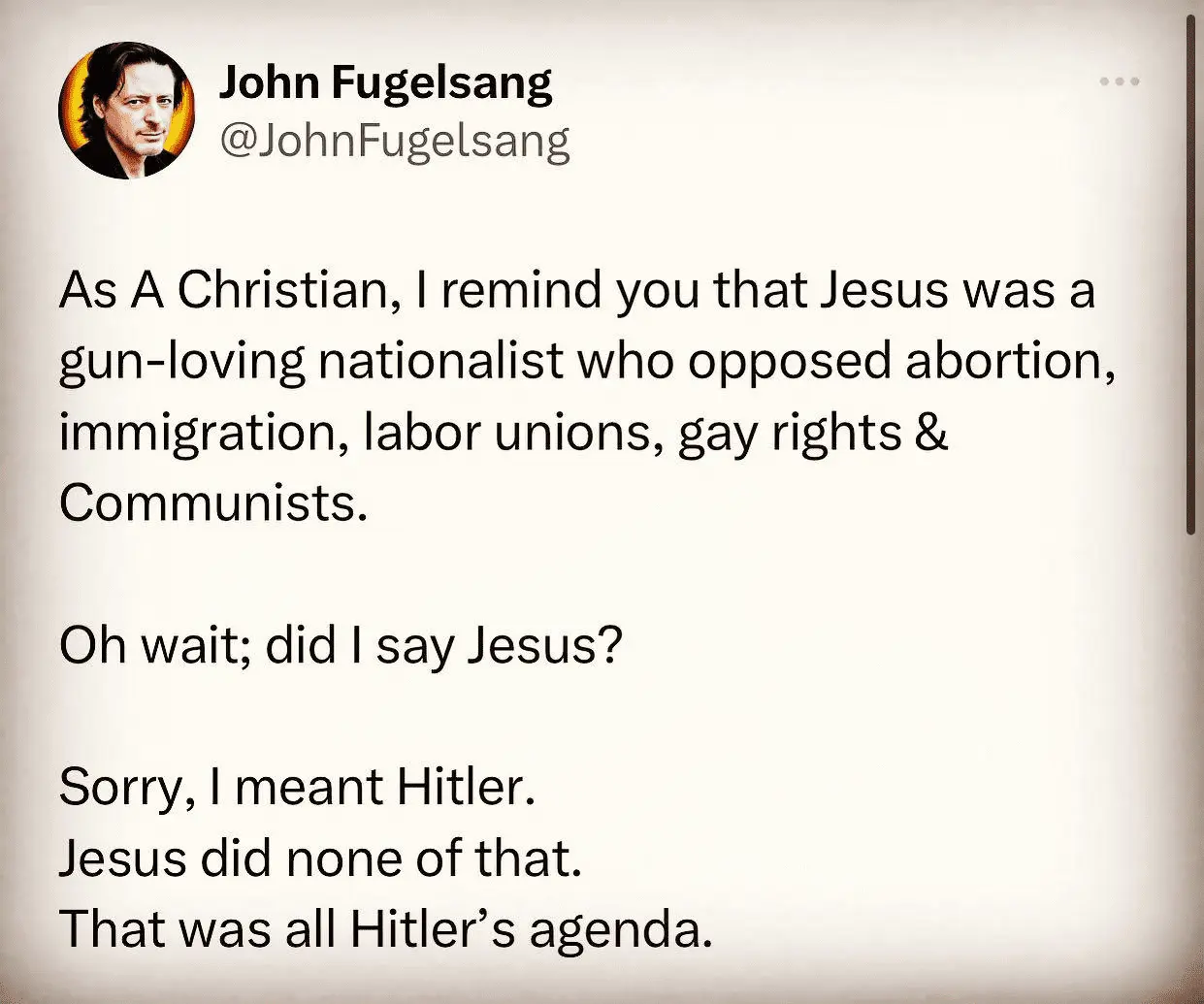The image size is (1204, 1004).
Task: Click the word "Communists." in the tweet
Action: click(x=213, y=502)
